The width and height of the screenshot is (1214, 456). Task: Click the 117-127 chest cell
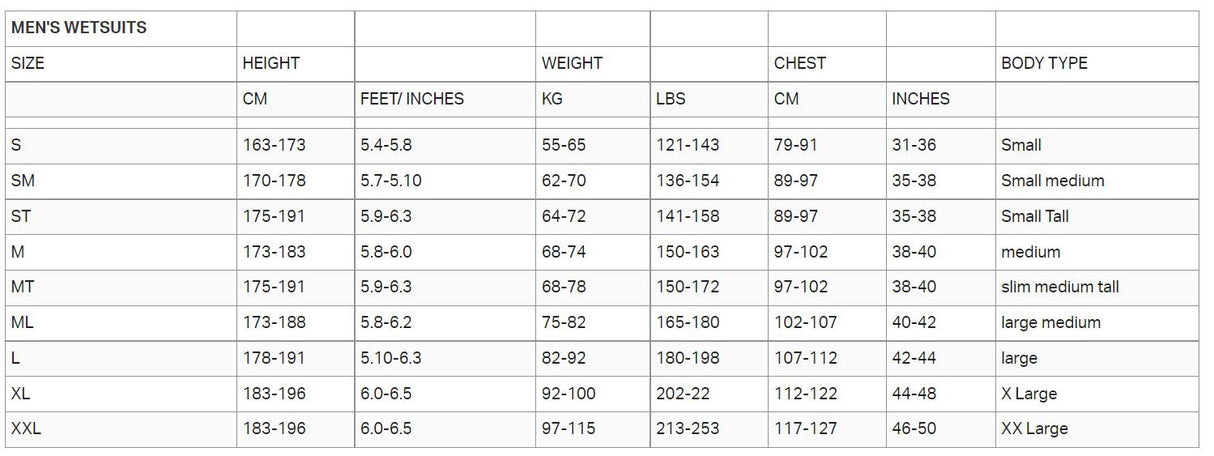point(806,429)
